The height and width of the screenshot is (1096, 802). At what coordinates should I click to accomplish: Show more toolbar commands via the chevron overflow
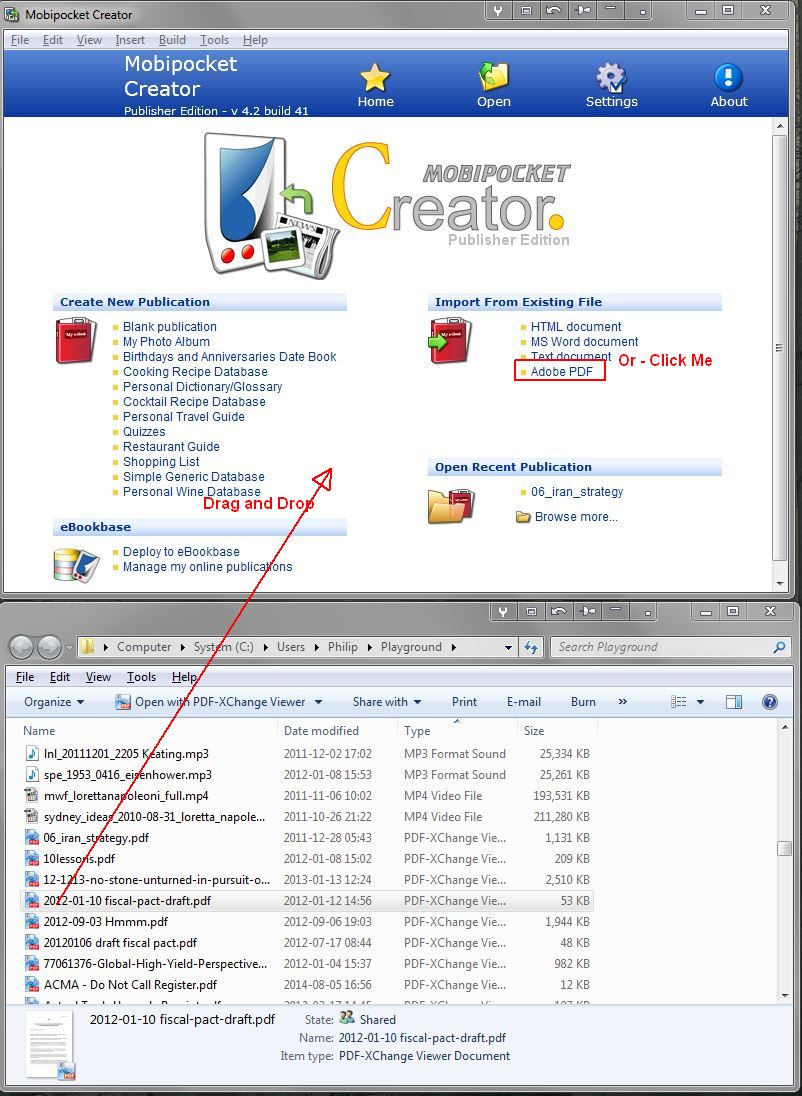(x=622, y=702)
